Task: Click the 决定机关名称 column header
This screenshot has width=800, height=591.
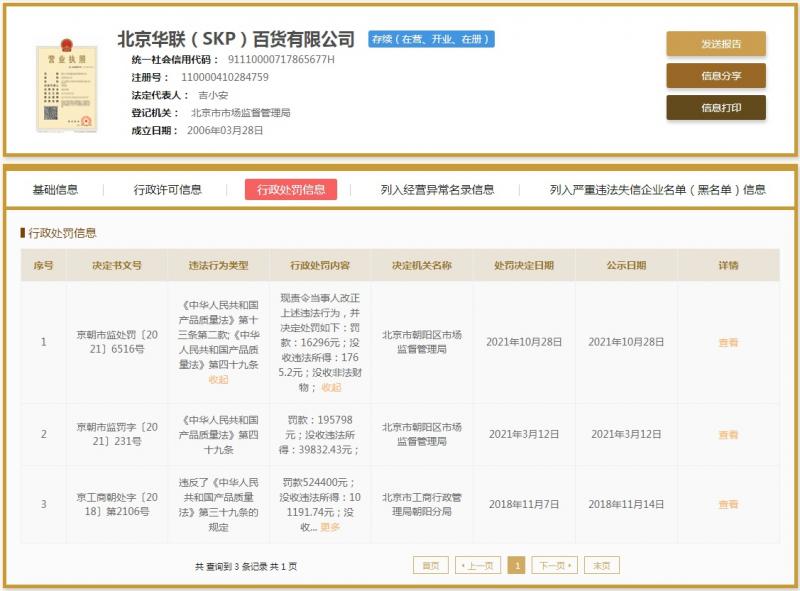Action: click(x=422, y=265)
